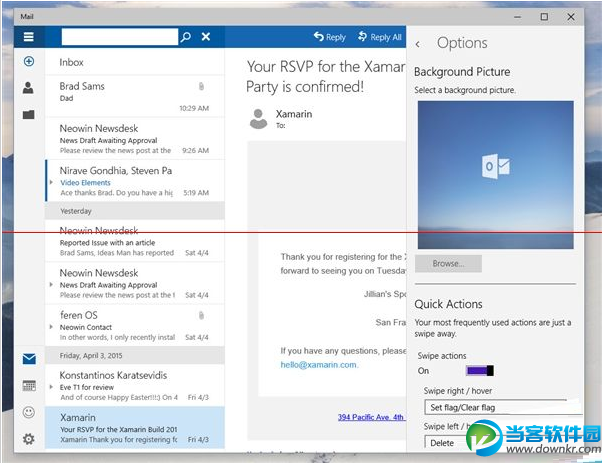The width and height of the screenshot is (602, 463).
Task: Click the Browse... button
Action: 448,264
